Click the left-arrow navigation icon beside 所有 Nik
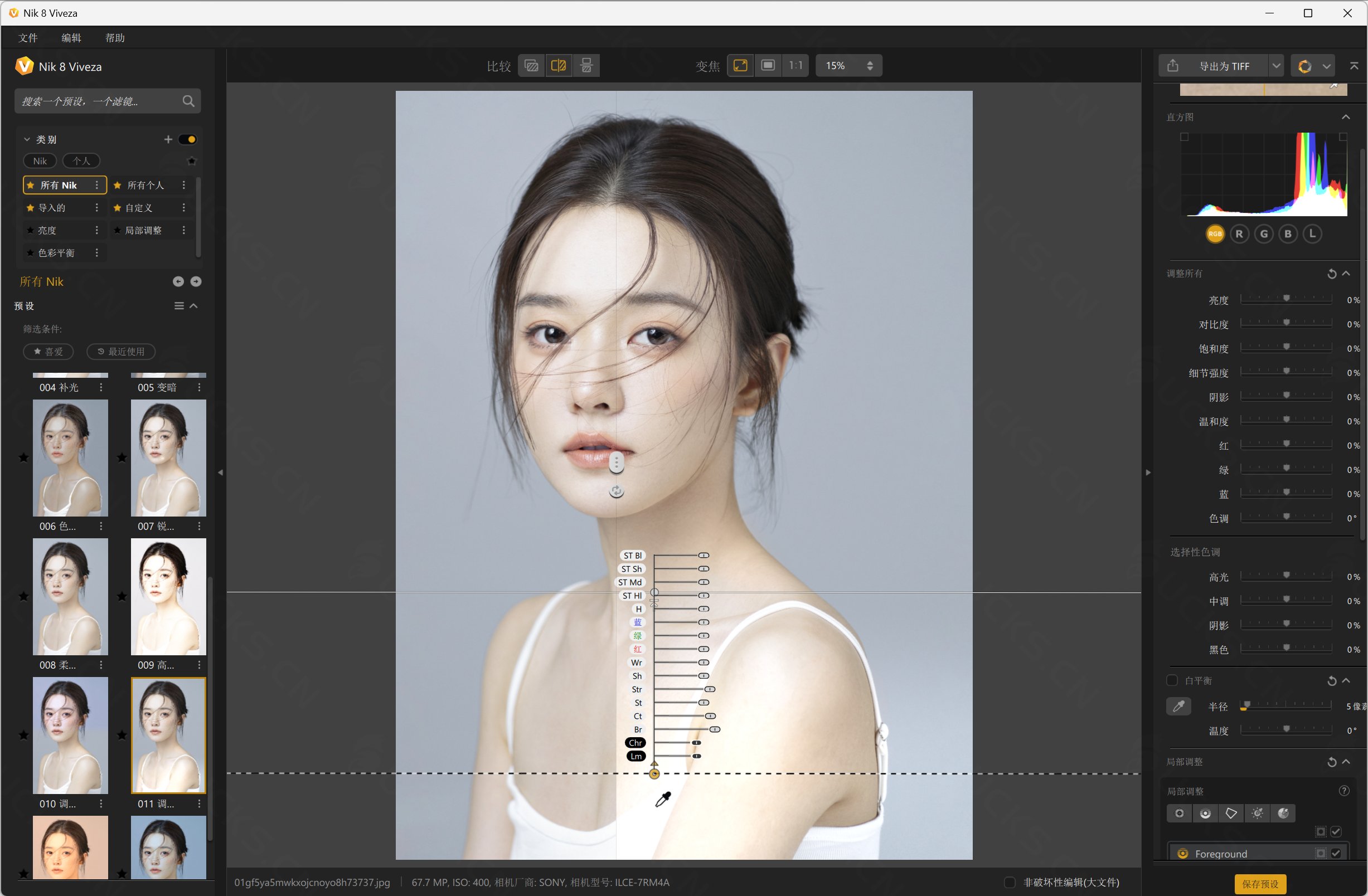This screenshot has height=896, width=1368. coord(178,281)
